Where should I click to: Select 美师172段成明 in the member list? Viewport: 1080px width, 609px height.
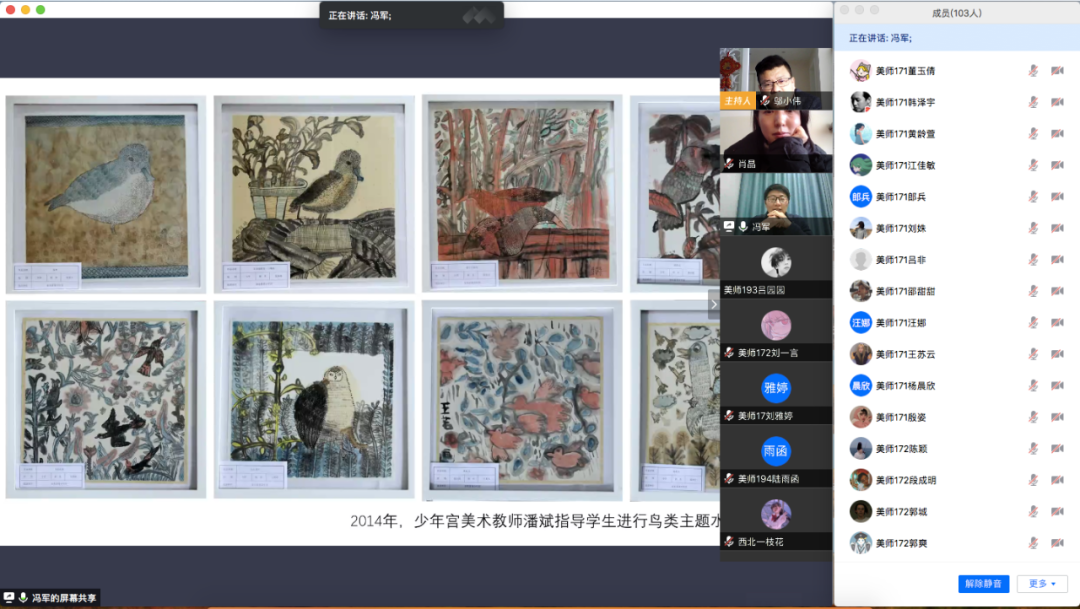[x=906, y=480]
